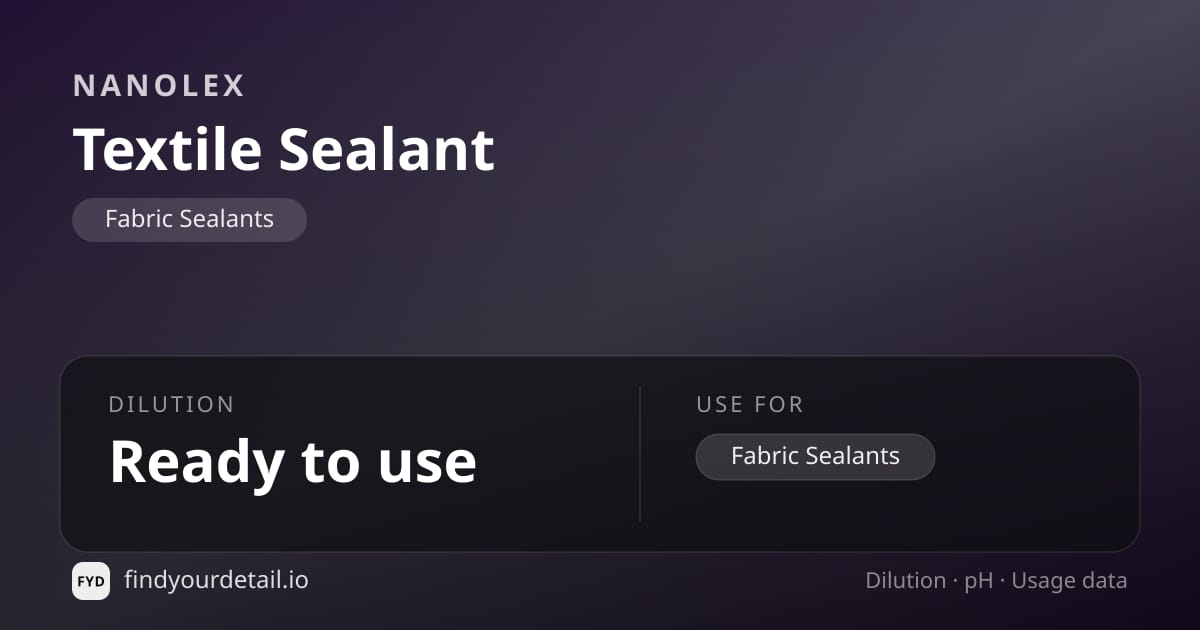The width and height of the screenshot is (1200, 630).
Task: Open the findyourdetail.io link
Action: pyautogui.click(x=216, y=580)
